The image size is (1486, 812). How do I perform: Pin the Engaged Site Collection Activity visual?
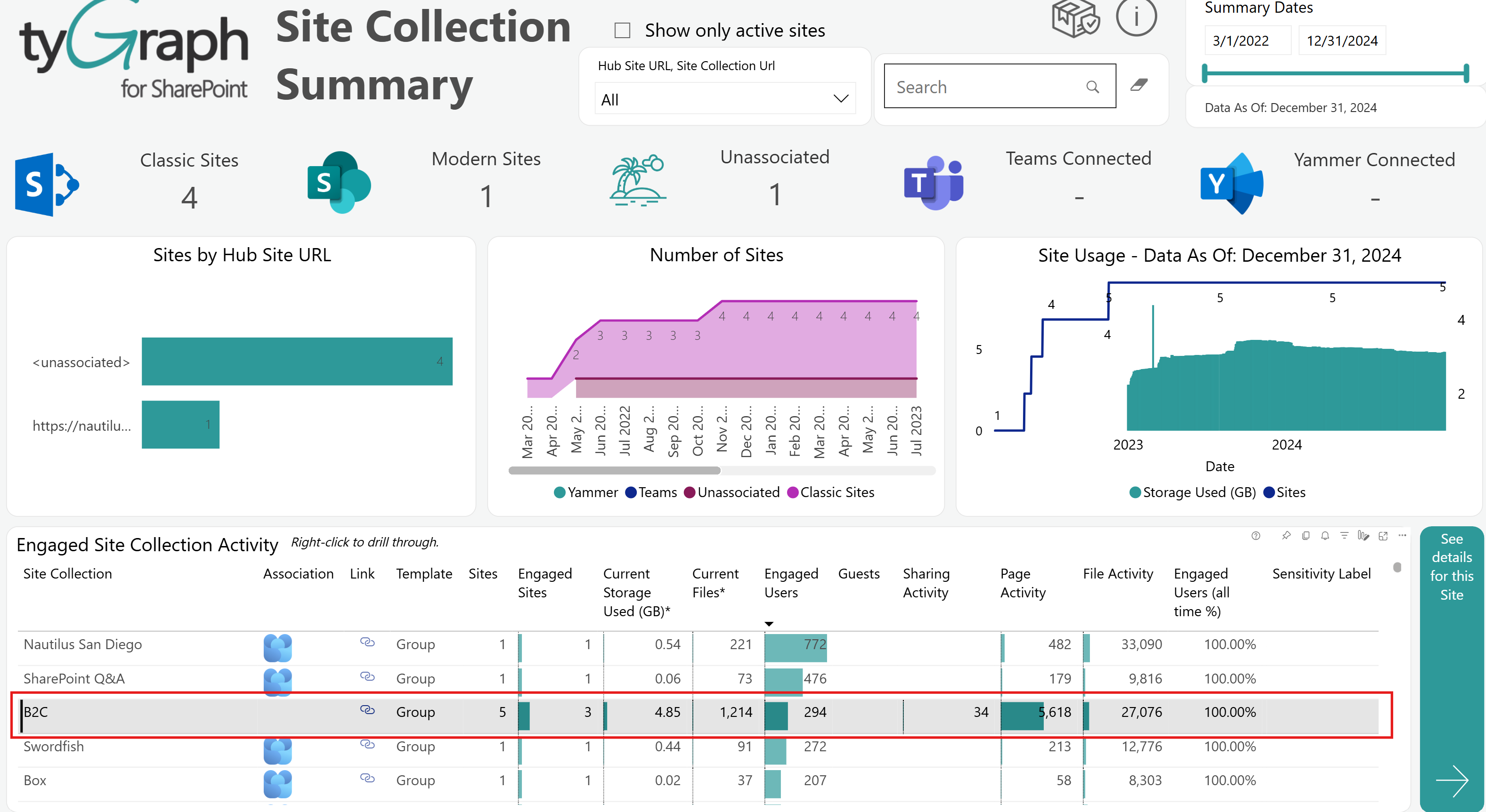point(1286,536)
